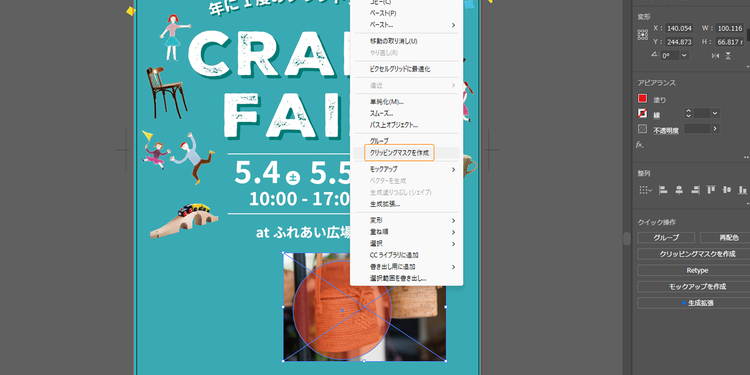The height and width of the screenshot is (375, 750).
Task: Click the モックアップを作成 button
Action: pos(694,287)
